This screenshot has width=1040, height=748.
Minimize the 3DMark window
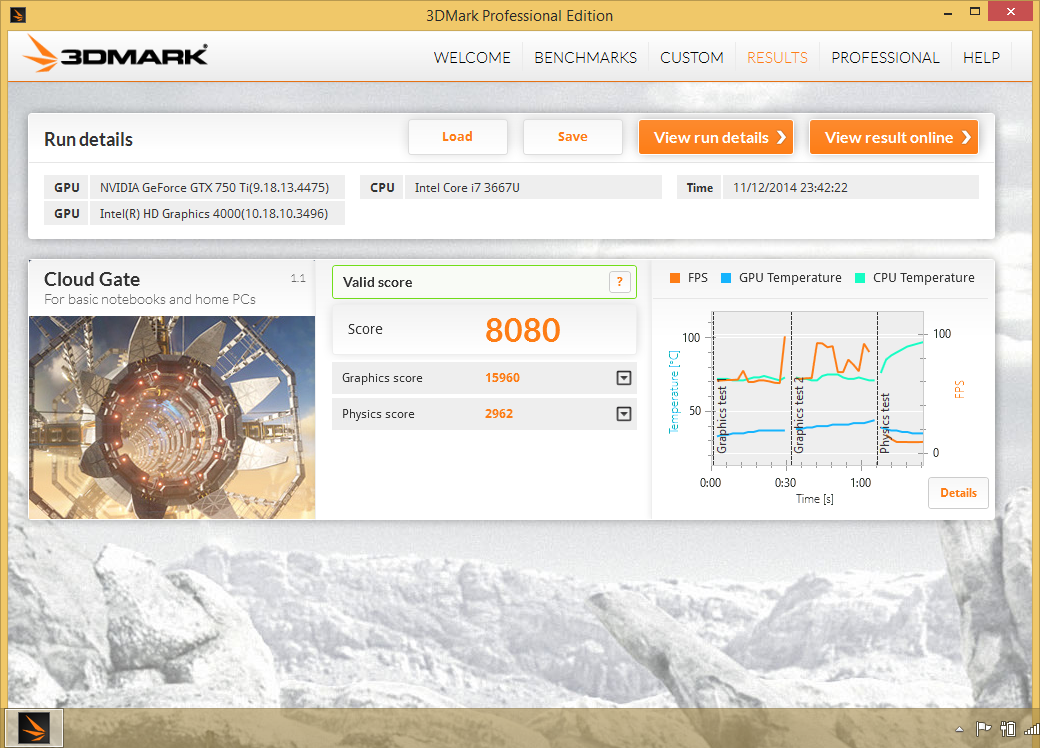pos(948,12)
